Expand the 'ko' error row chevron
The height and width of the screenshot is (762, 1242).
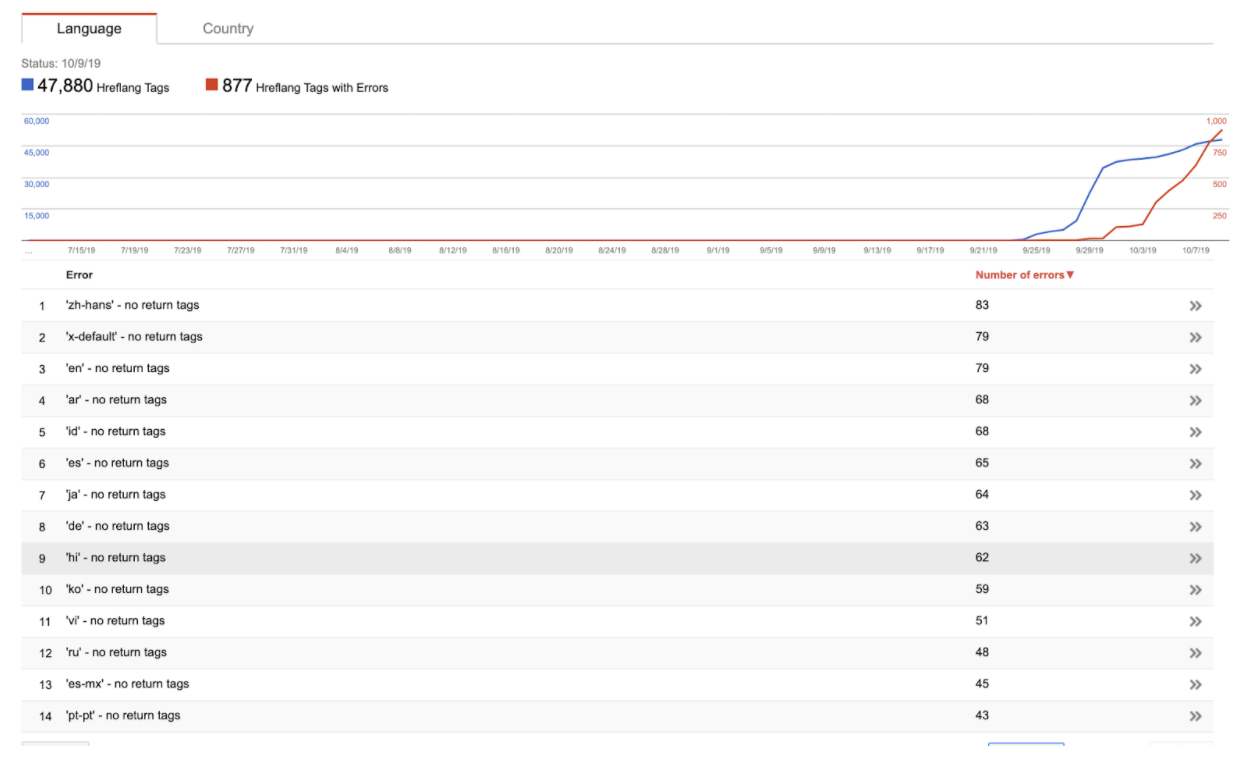(x=1195, y=590)
